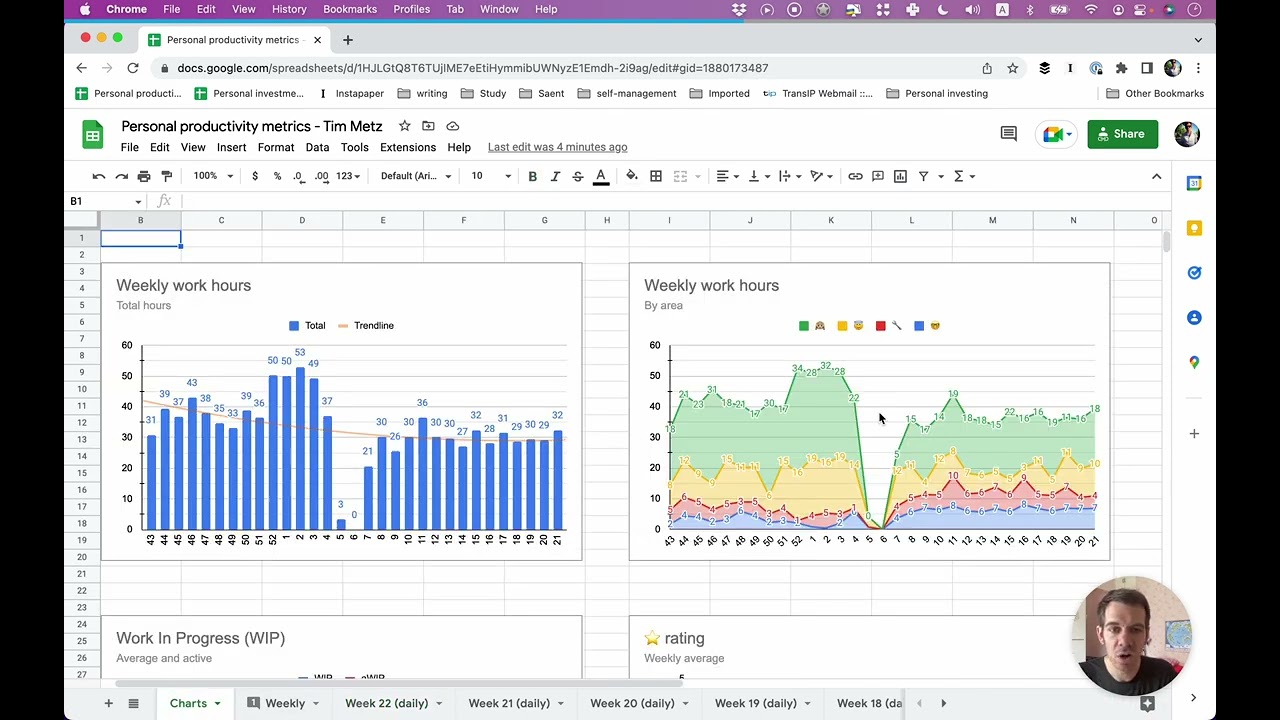1280x720 pixels.
Task: Open the borders options
Action: [656, 176]
